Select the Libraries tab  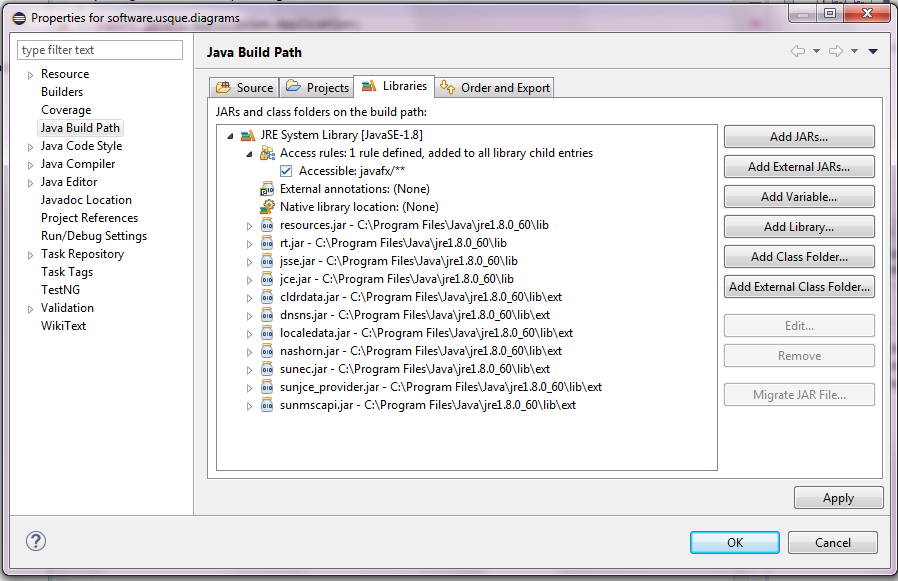[394, 86]
